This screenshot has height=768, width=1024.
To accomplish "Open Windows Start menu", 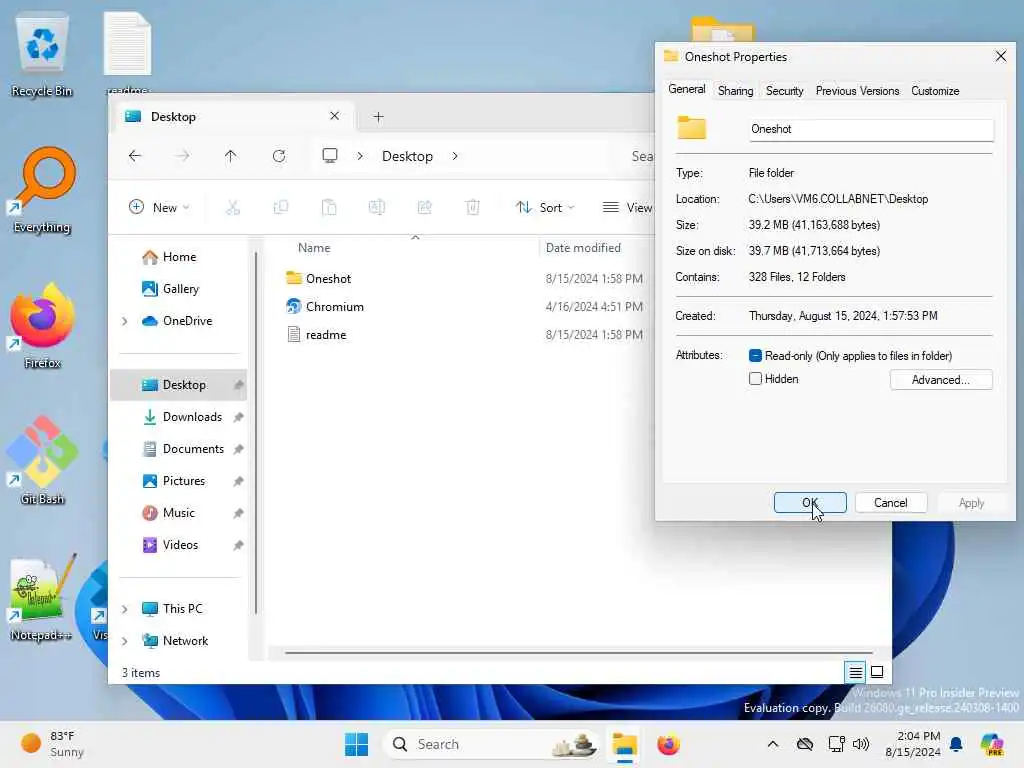I will click(357, 744).
